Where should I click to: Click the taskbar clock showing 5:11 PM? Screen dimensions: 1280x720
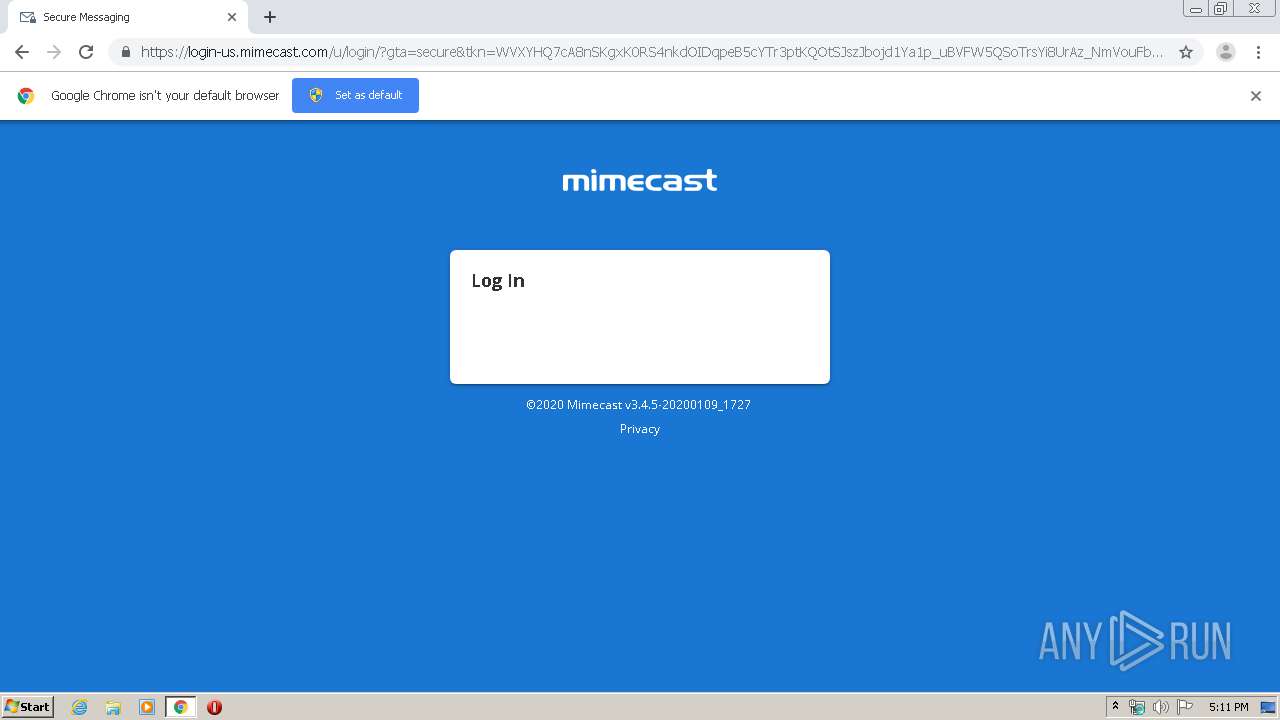point(1228,707)
